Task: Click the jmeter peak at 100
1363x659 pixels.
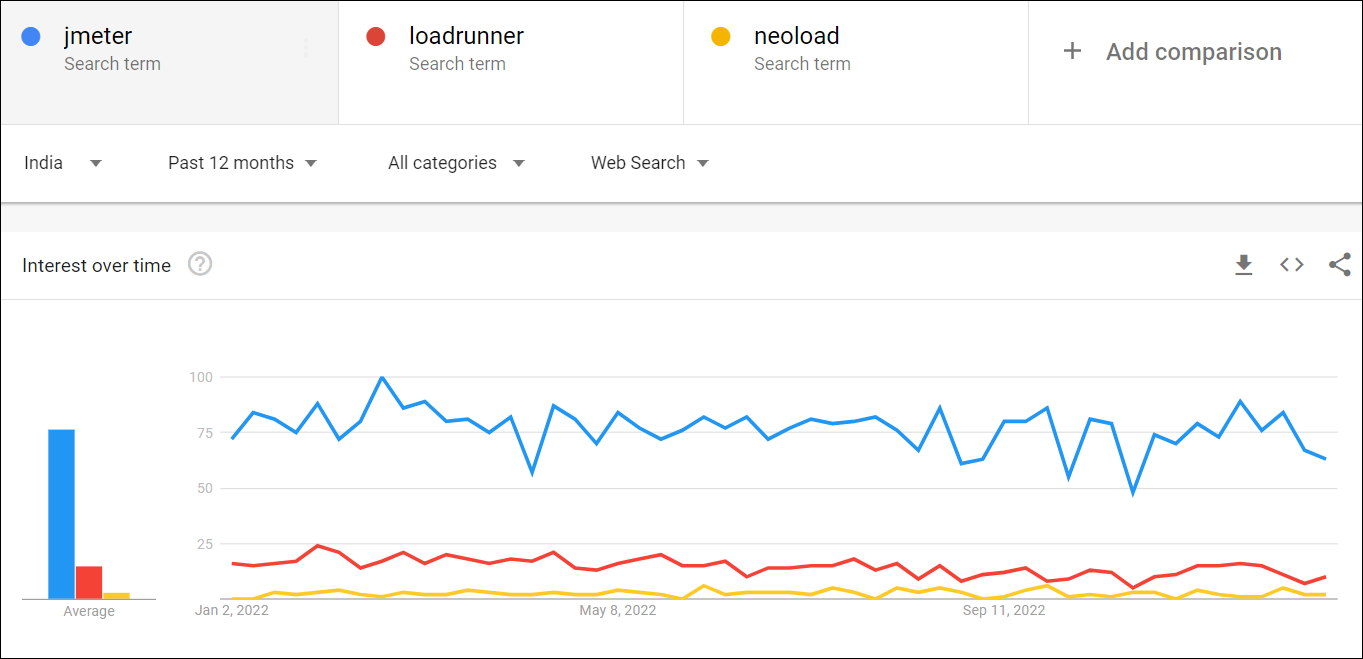Action: point(382,378)
